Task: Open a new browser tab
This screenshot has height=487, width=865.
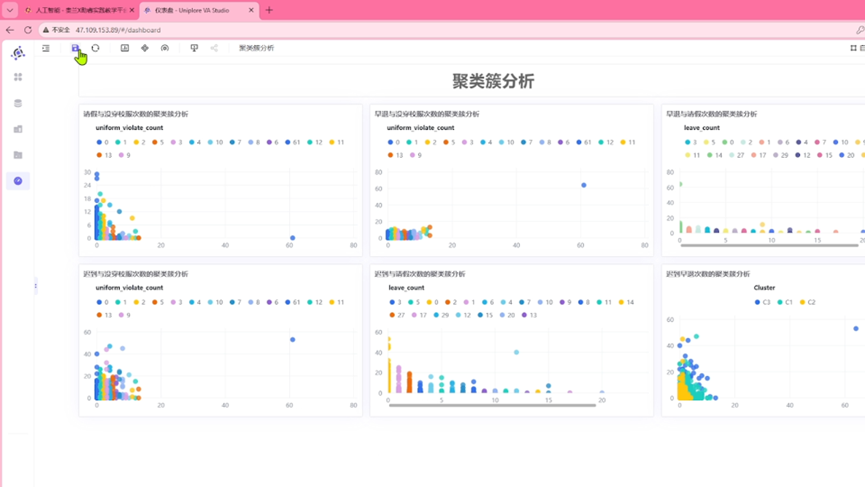Action: 269,10
